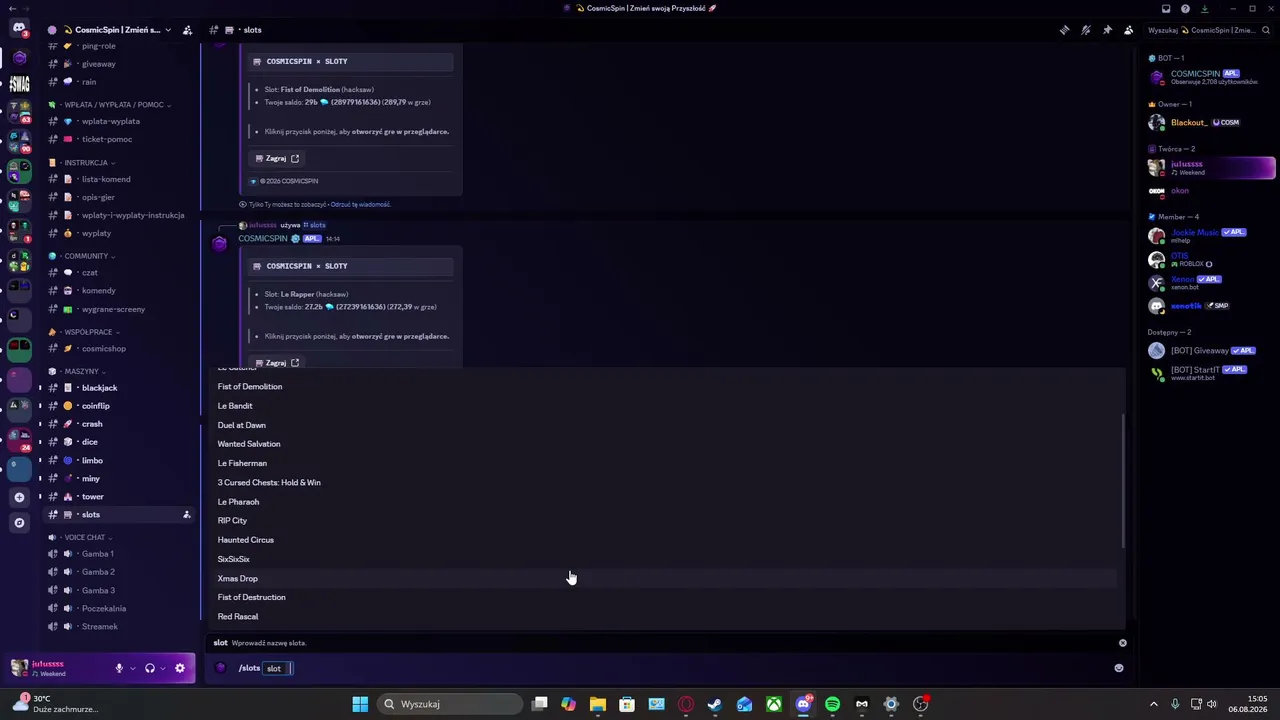The height and width of the screenshot is (720, 1280).
Task: Open the Threads panel
Action: (x=1064, y=30)
